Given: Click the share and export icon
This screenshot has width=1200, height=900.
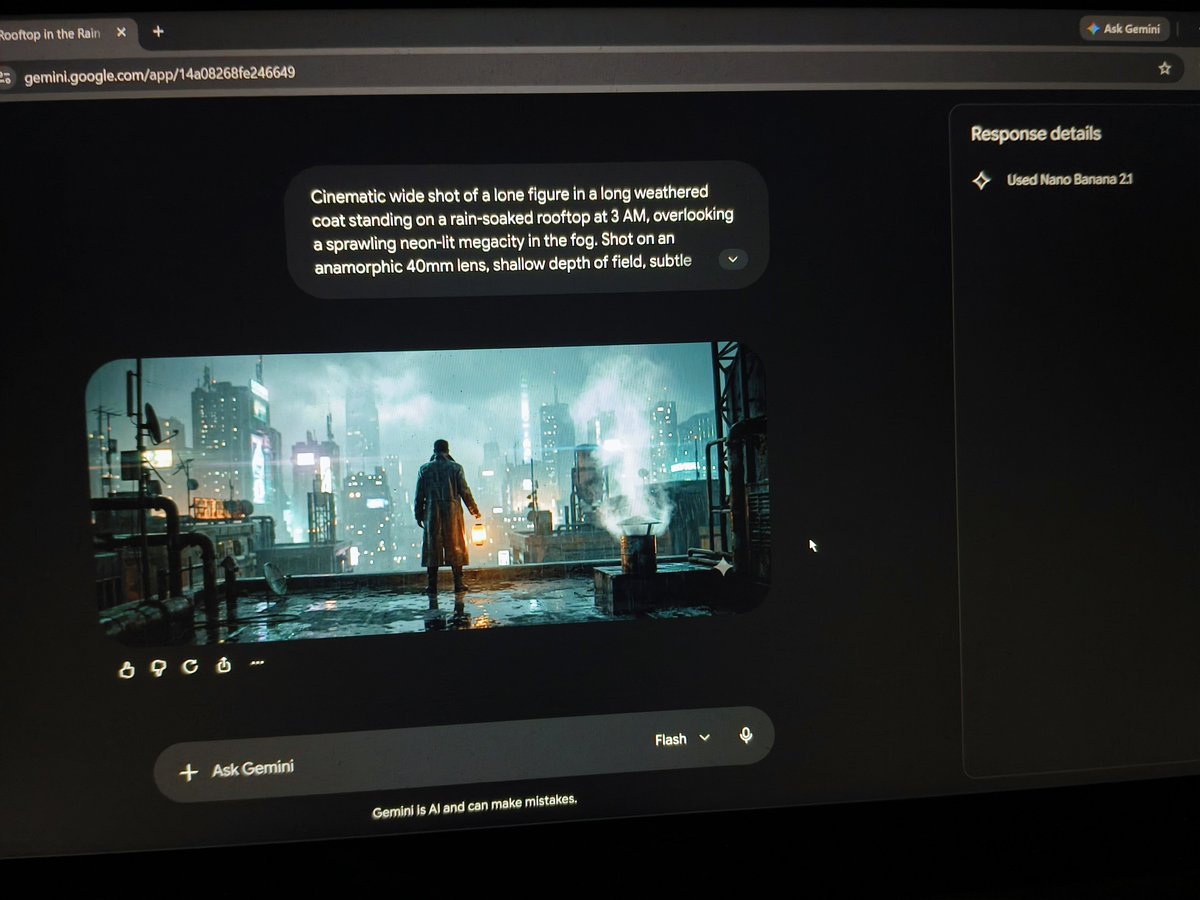Looking at the screenshot, I should click(224, 664).
